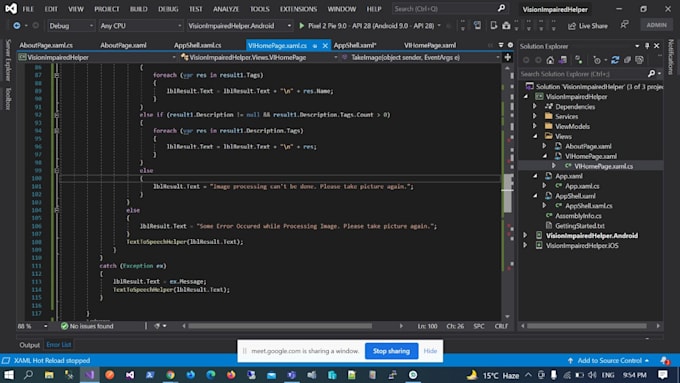
Task: Click the Collapse All icon in Solution Explorer
Action: click(x=627, y=60)
